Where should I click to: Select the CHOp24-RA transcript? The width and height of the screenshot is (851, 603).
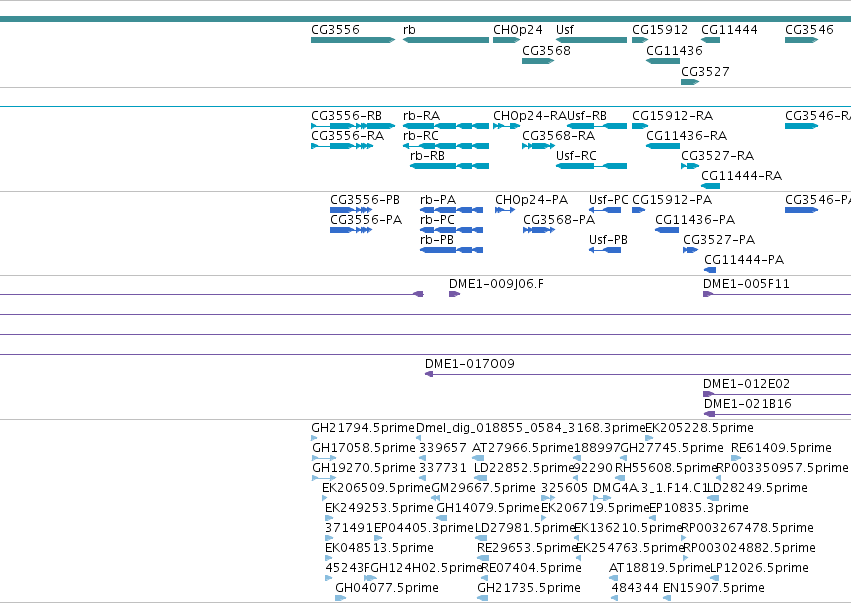pos(506,126)
